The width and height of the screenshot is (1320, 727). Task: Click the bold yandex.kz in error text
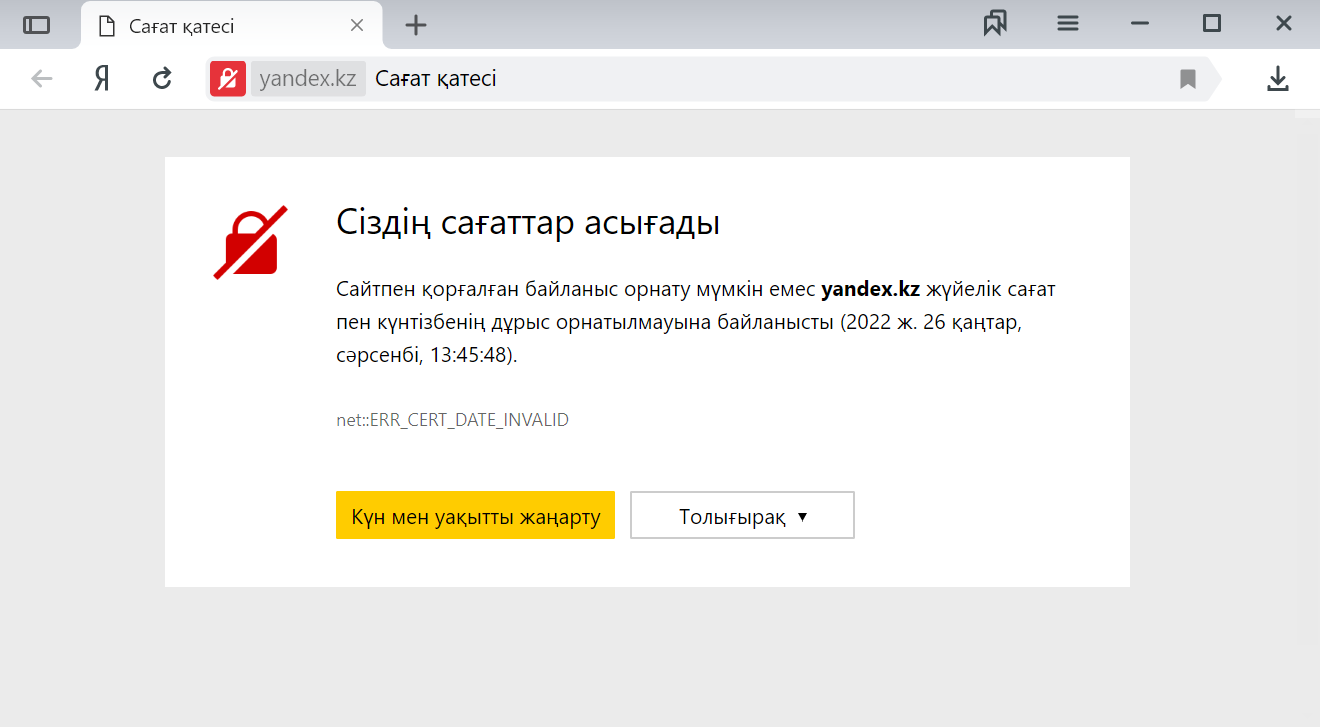pos(870,290)
